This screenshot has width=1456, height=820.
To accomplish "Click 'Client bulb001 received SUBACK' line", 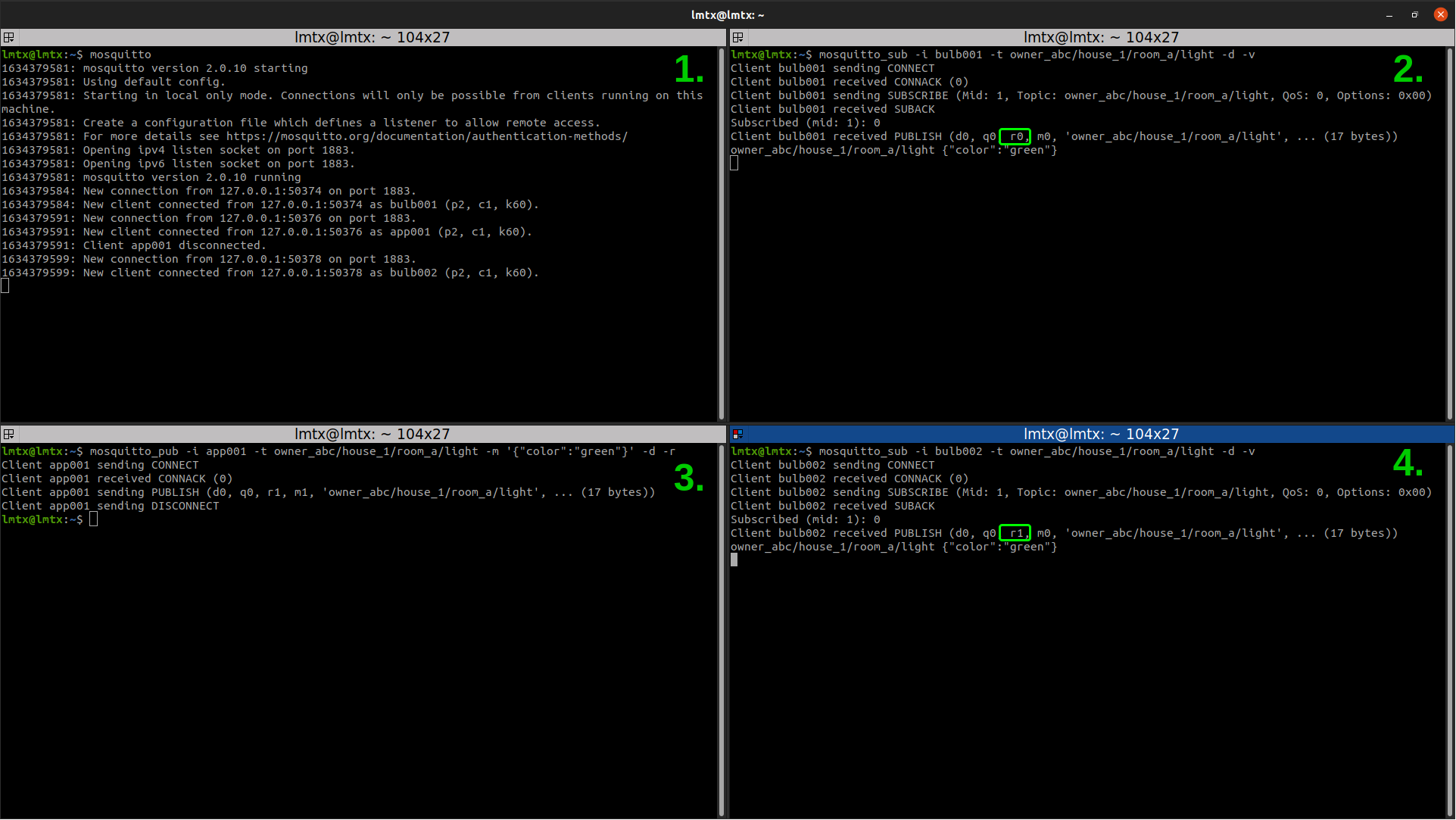I will (x=833, y=109).
